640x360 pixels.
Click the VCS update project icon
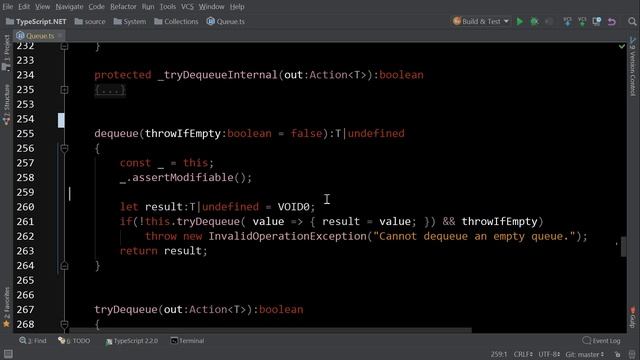click(567, 22)
